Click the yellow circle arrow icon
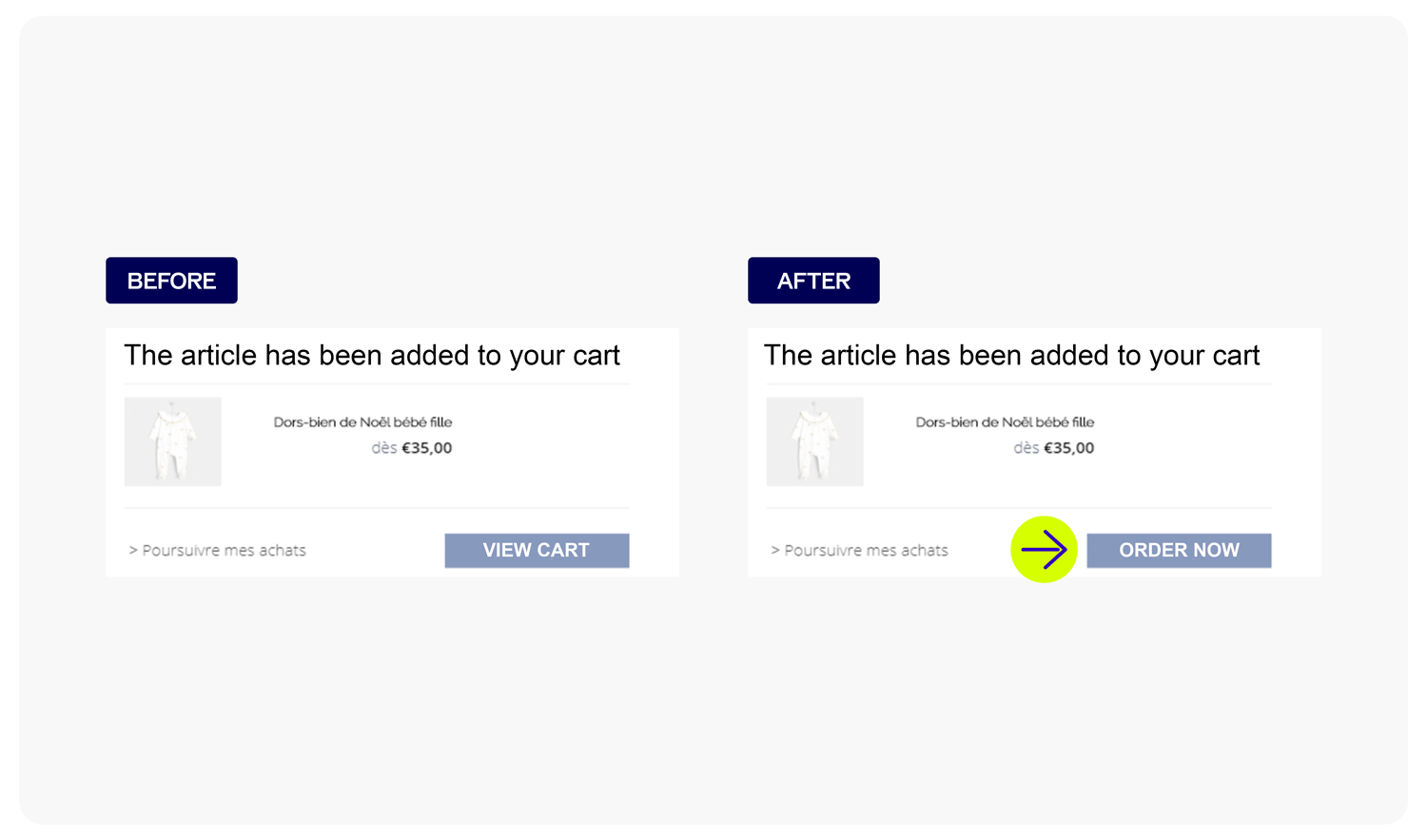 [1044, 550]
